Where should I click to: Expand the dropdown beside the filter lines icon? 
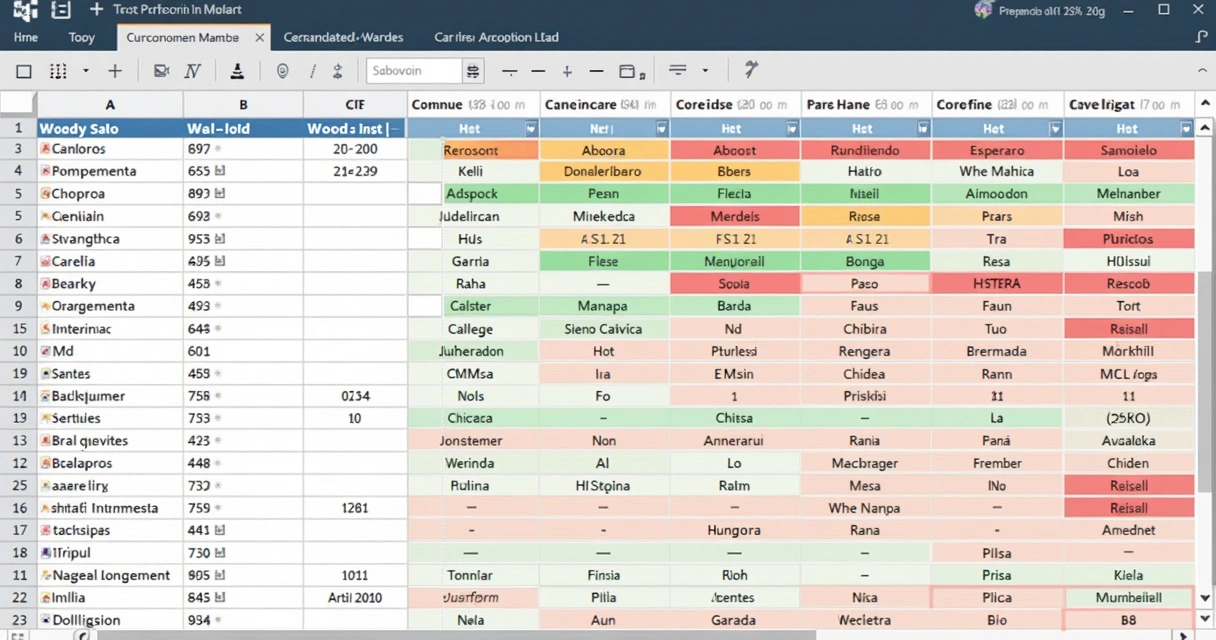click(x=704, y=70)
